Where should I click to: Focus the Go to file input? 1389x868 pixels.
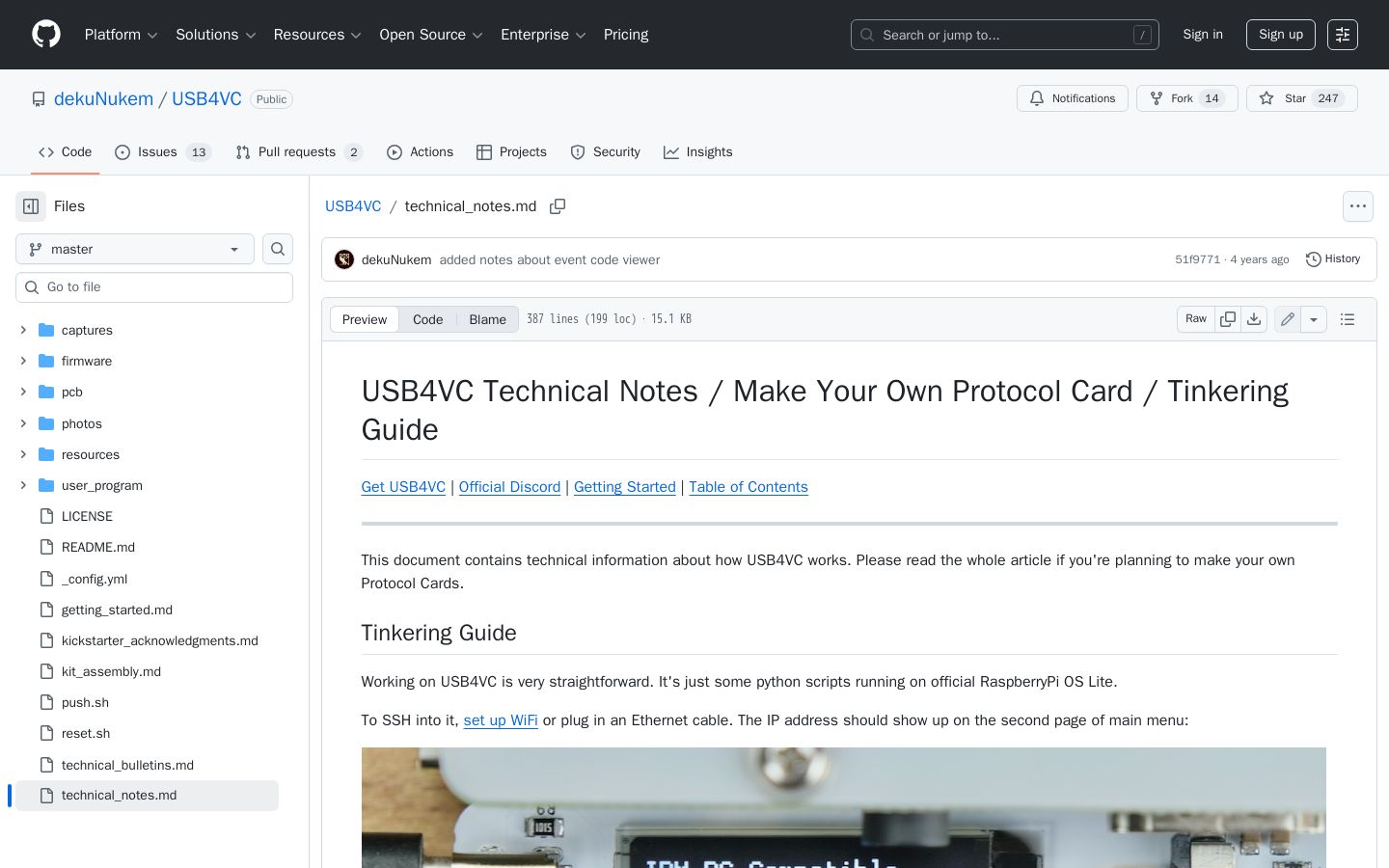154,287
